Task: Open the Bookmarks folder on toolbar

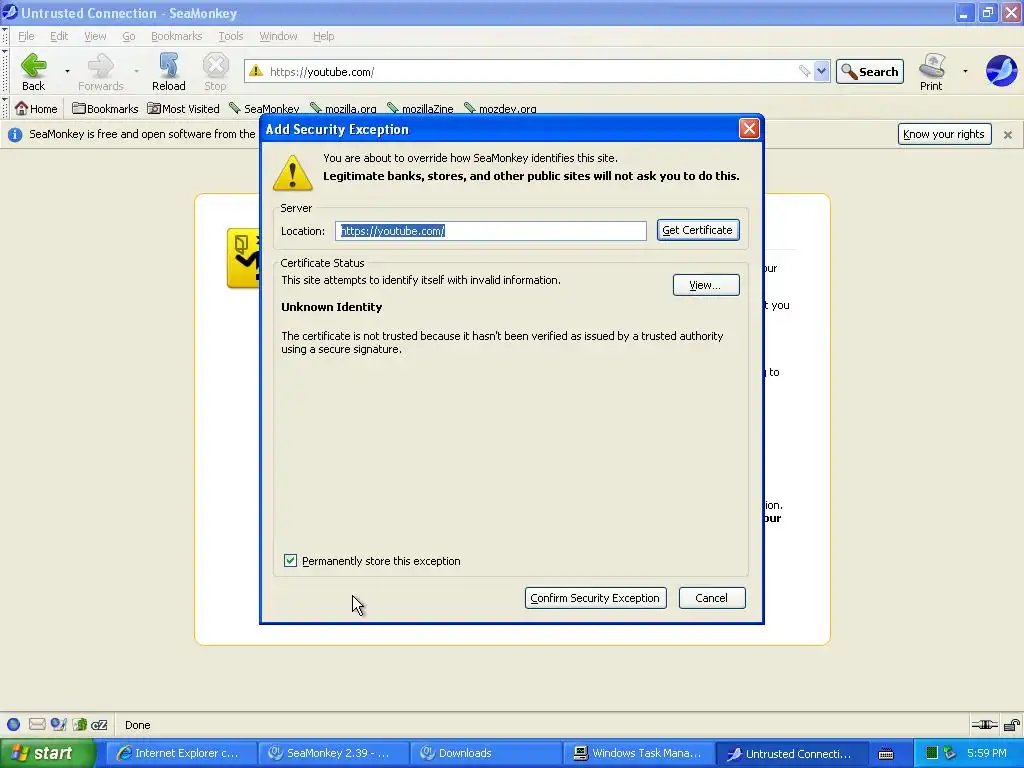Action: [x=105, y=108]
